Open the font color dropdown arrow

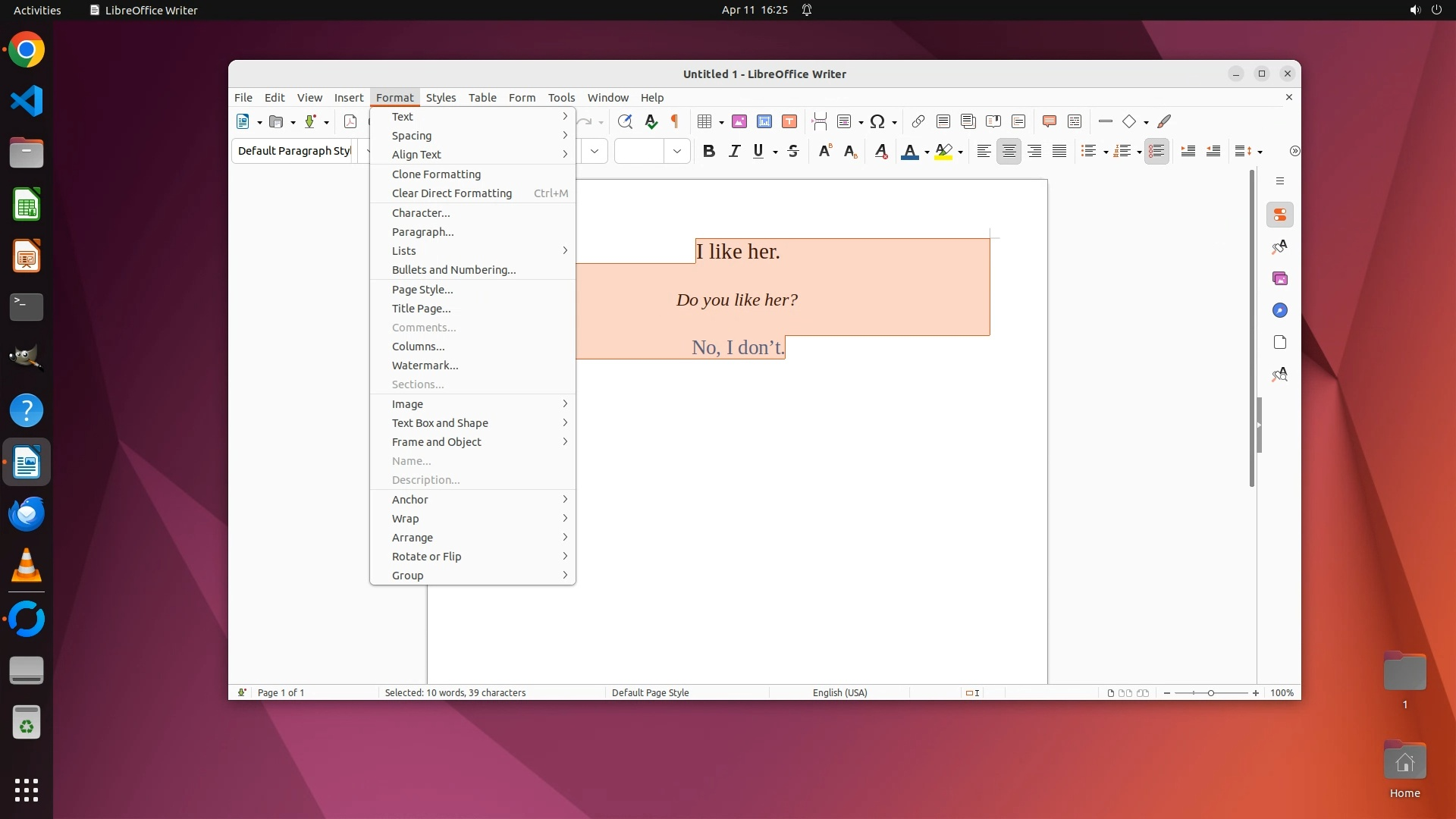pyautogui.click(x=927, y=152)
